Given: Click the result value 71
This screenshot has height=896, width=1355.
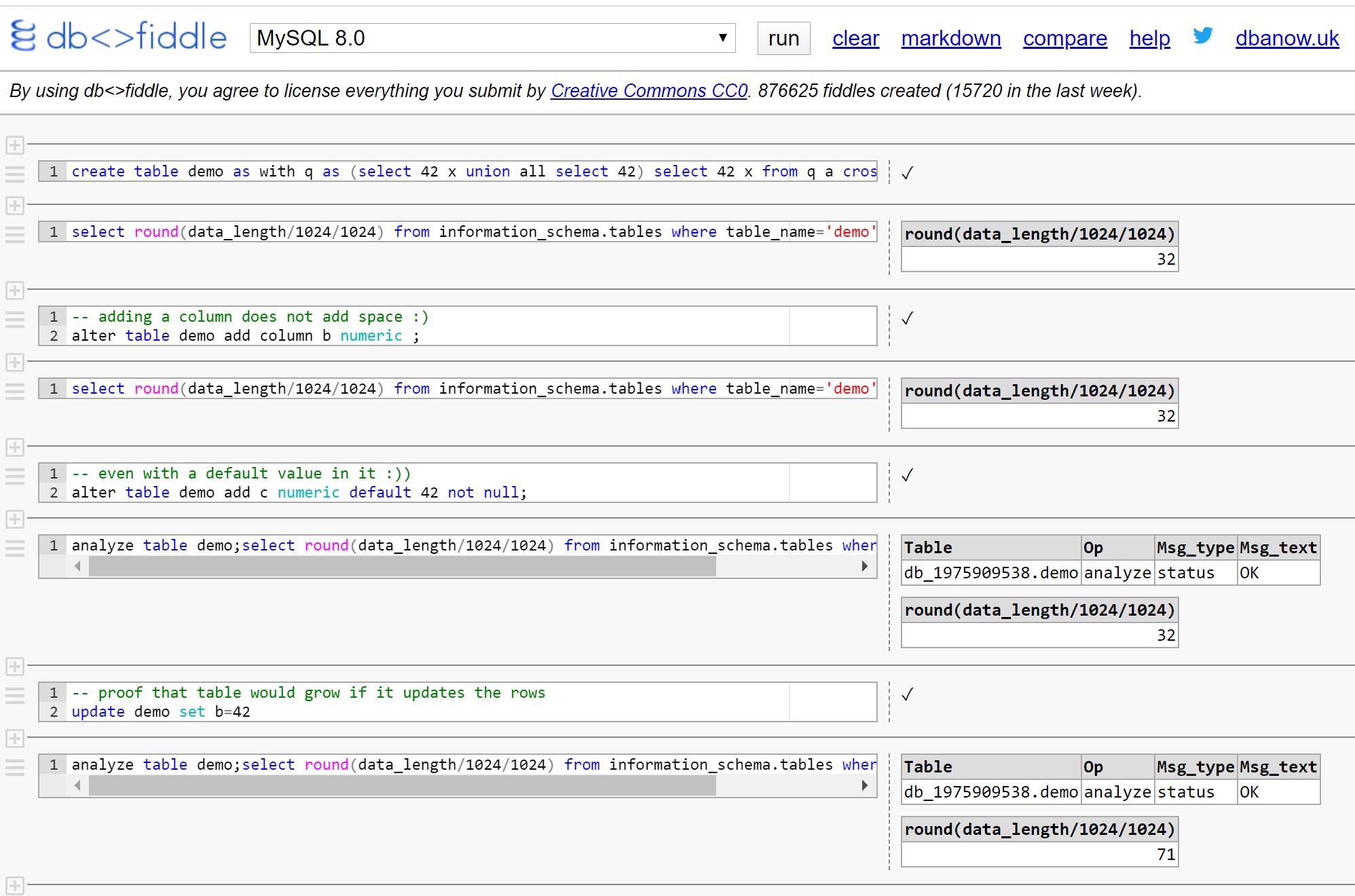Looking at the screenshot, I should click(1166, 855).
